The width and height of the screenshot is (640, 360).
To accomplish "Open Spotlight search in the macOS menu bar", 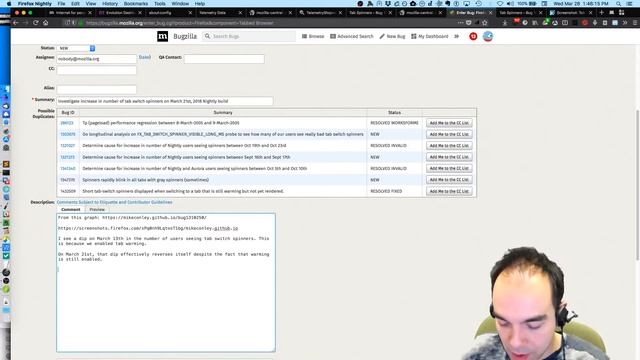I will [619, 3].
